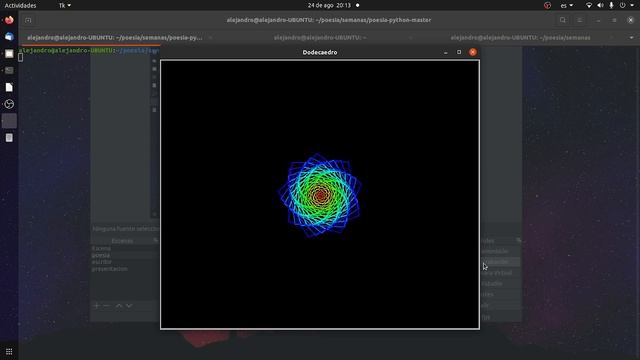This screenshot has width=640, height=360.
Task: Open the terminal hamburger menu
Action: (x=580, y=20)
